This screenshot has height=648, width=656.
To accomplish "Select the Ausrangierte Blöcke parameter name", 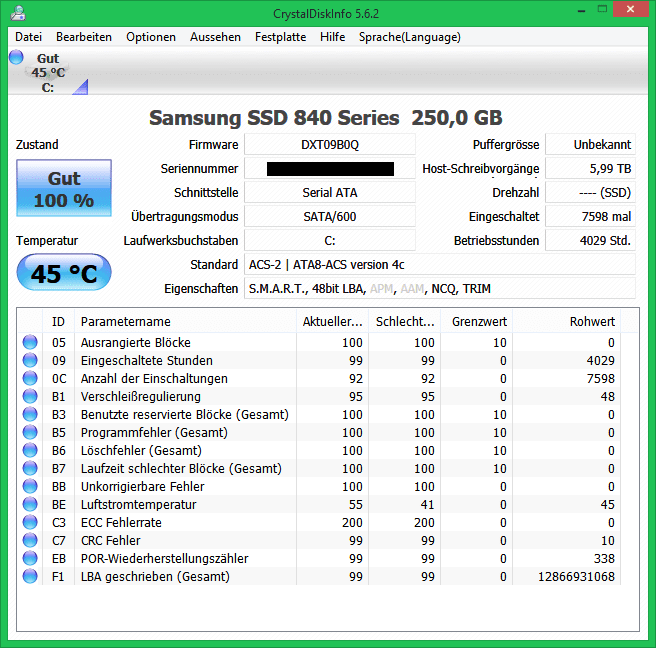I will click(136, 343).
